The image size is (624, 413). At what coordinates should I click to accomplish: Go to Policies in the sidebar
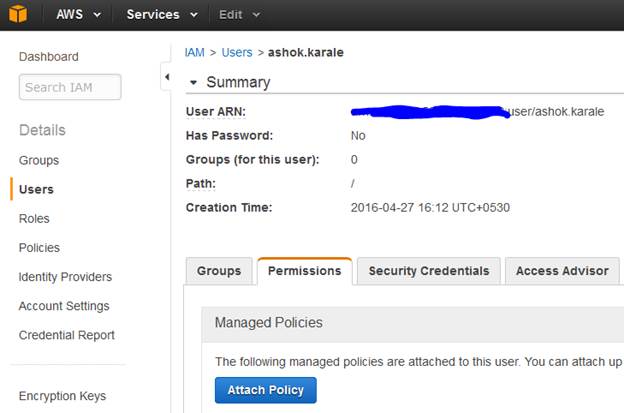pyautogui.click(x=39, y=247)
